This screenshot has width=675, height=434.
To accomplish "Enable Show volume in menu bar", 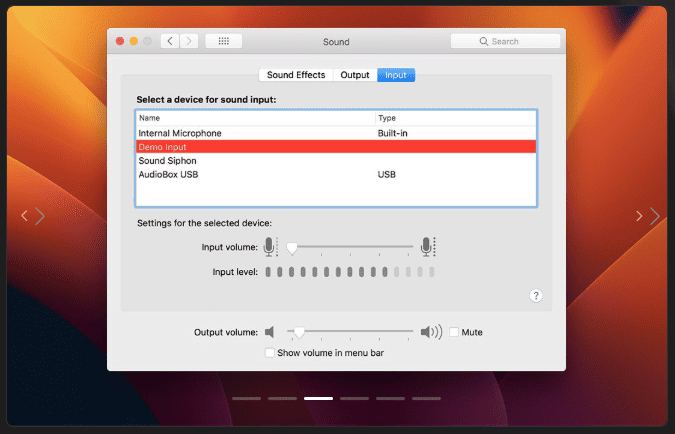I will [270, 353].
